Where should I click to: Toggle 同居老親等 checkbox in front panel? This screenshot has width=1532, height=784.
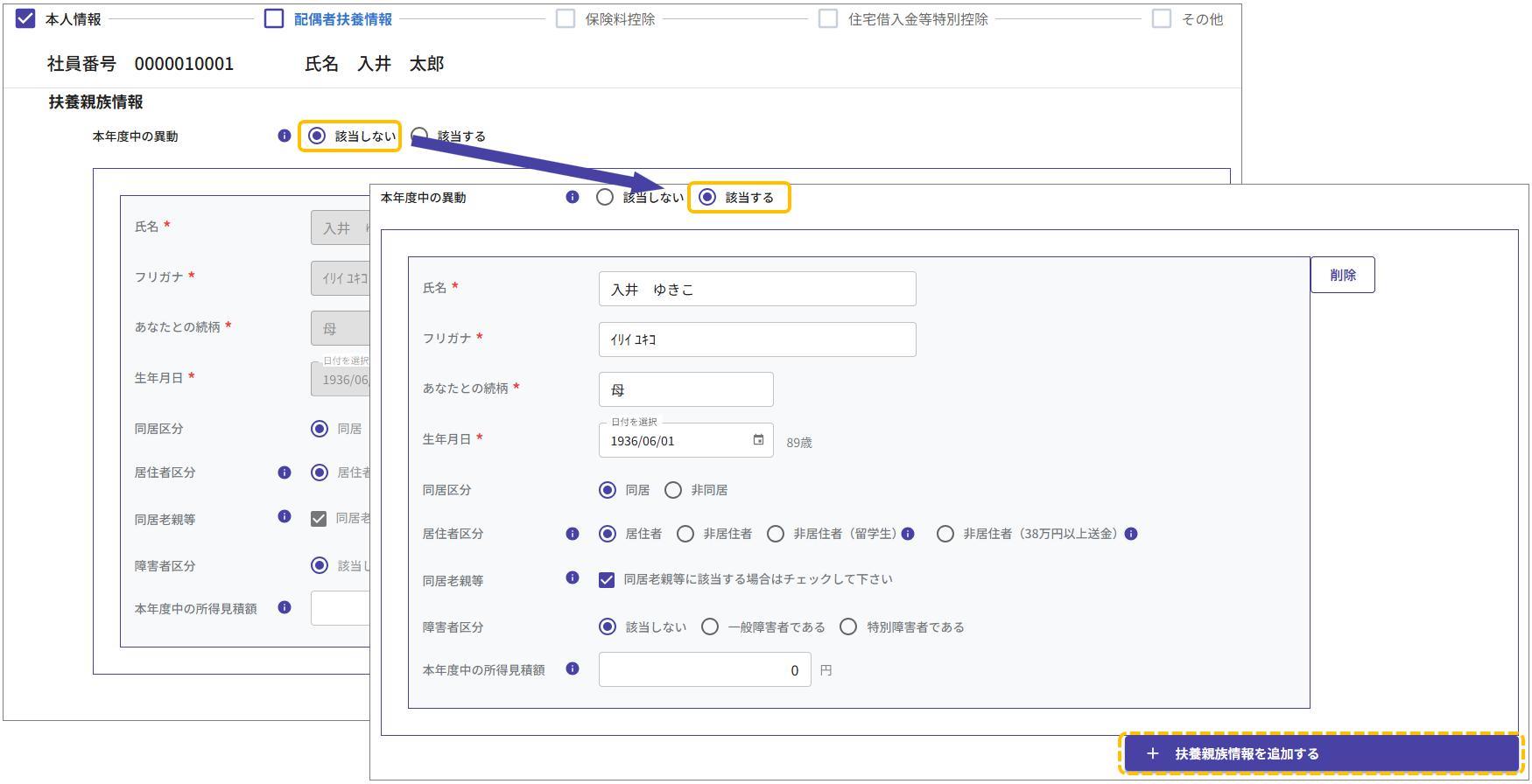pos(606,579)
